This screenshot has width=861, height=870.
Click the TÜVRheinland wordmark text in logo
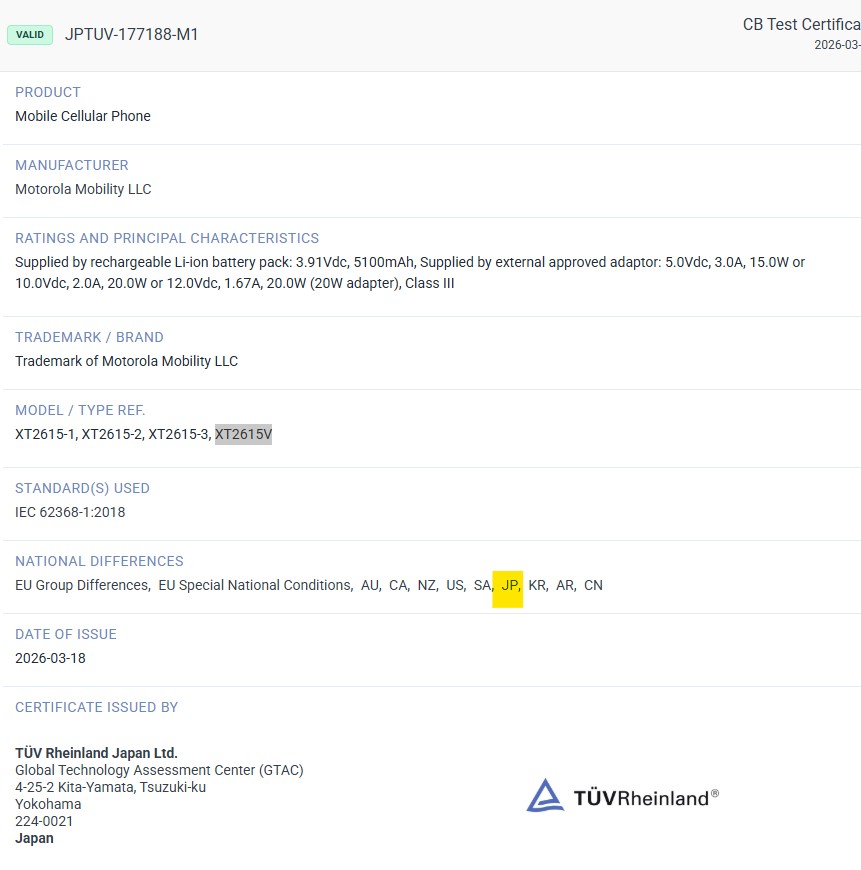(645, 797)
